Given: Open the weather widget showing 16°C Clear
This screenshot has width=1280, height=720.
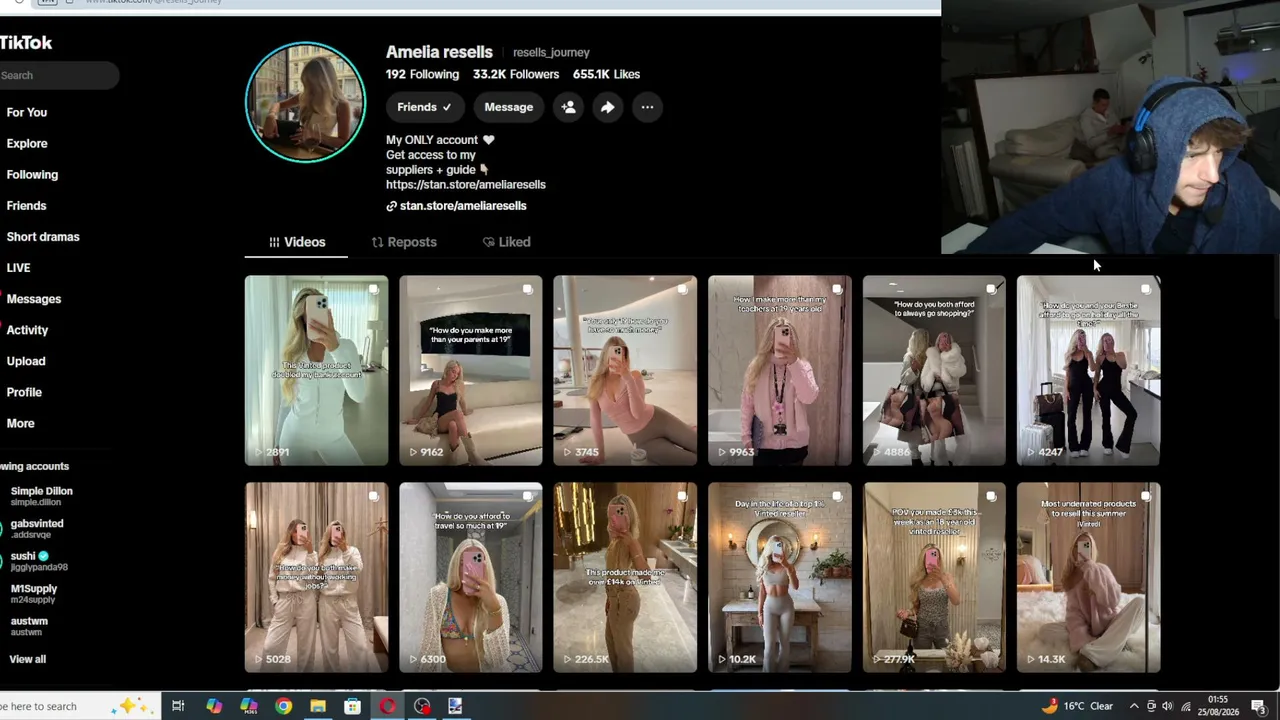Looking at the screenshot, I should (x=1077, y=706).
